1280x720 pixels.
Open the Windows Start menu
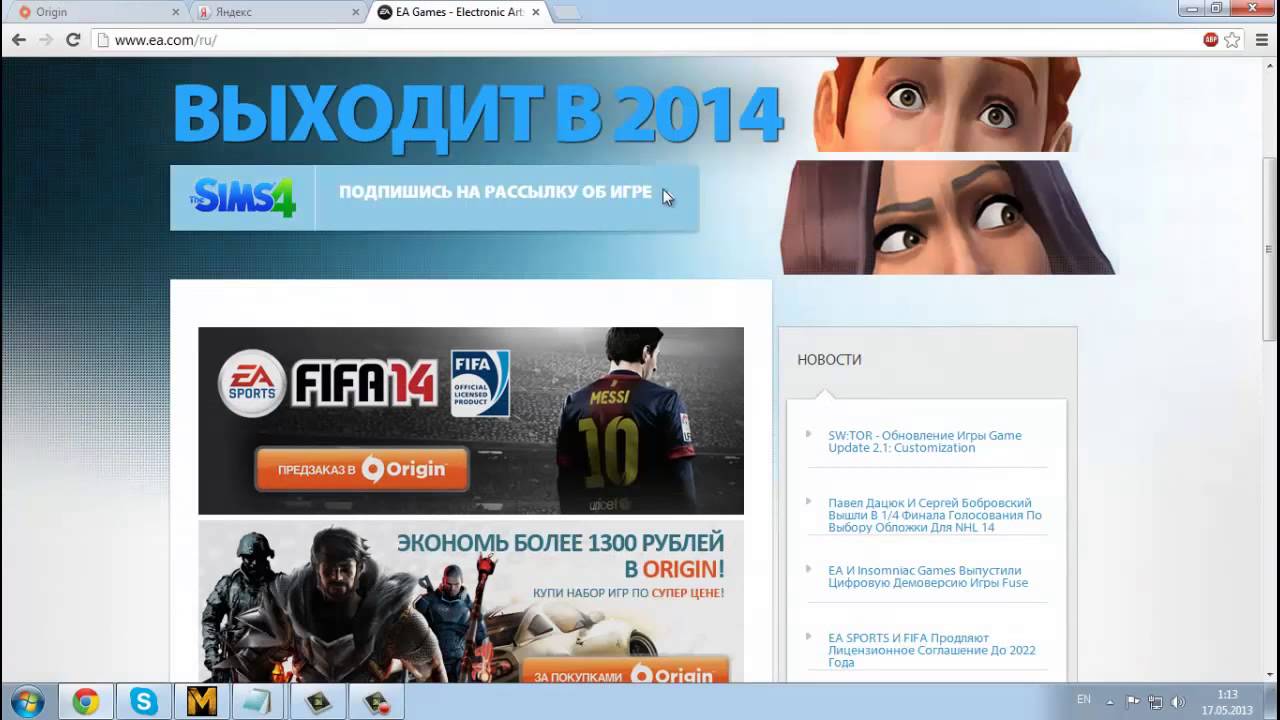click(x=27, y=701)
